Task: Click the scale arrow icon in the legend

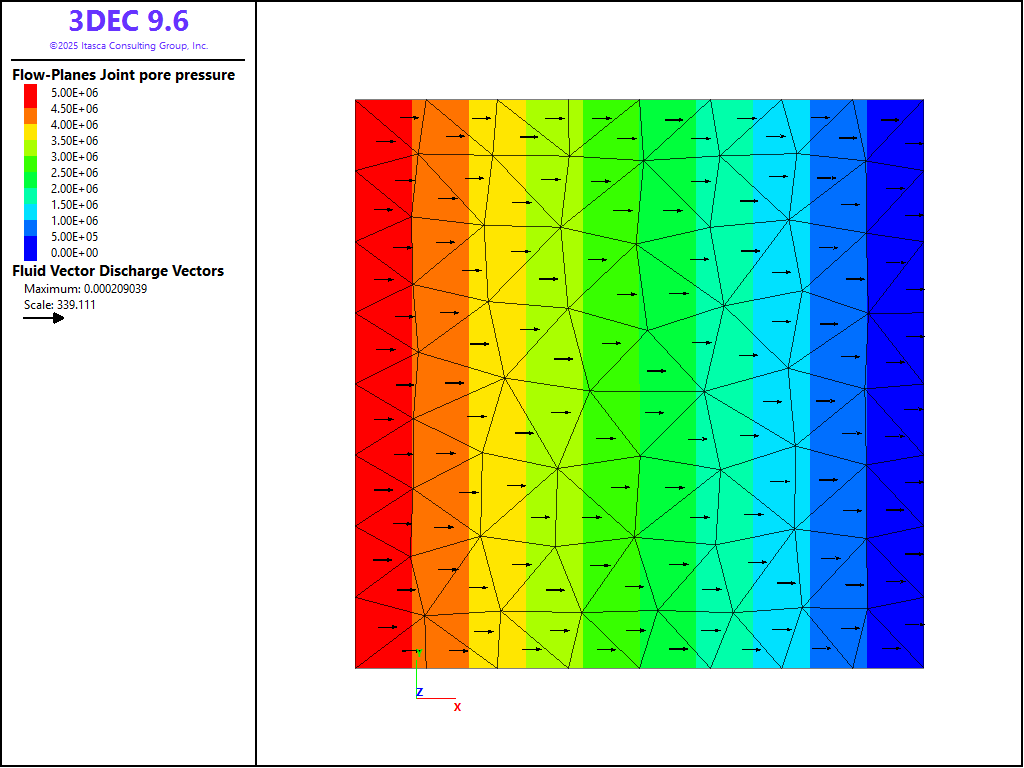Action: click(x=44, y=318)
